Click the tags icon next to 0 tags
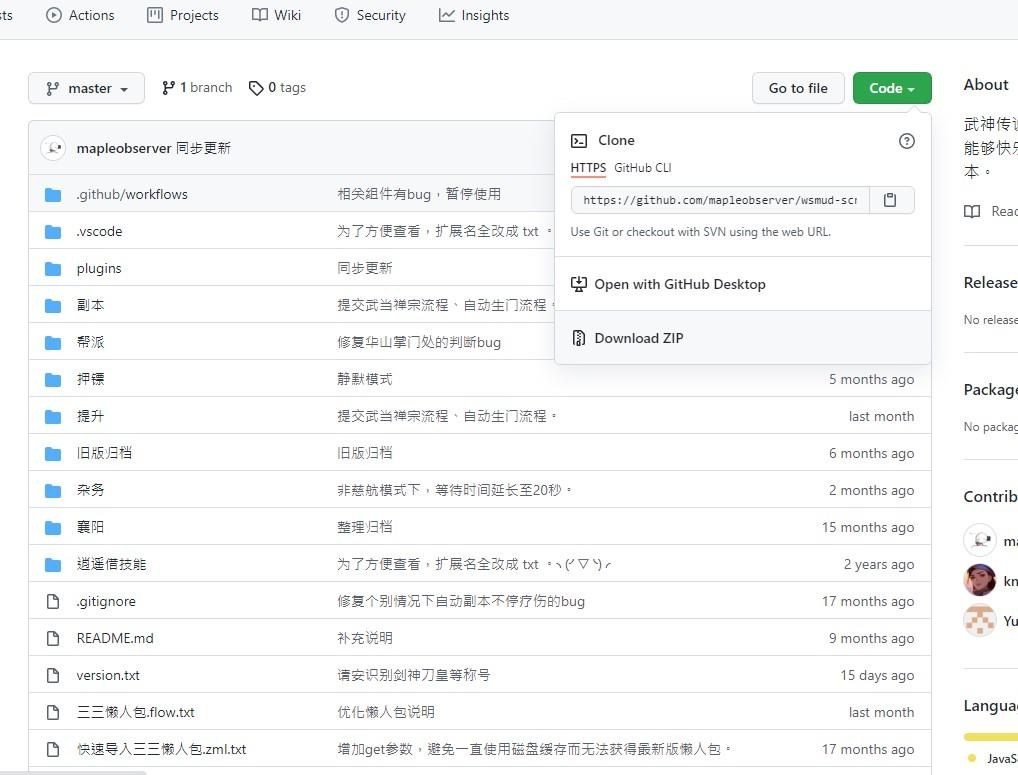This screenshot has width=1018, height=775. tap(256, 88)
